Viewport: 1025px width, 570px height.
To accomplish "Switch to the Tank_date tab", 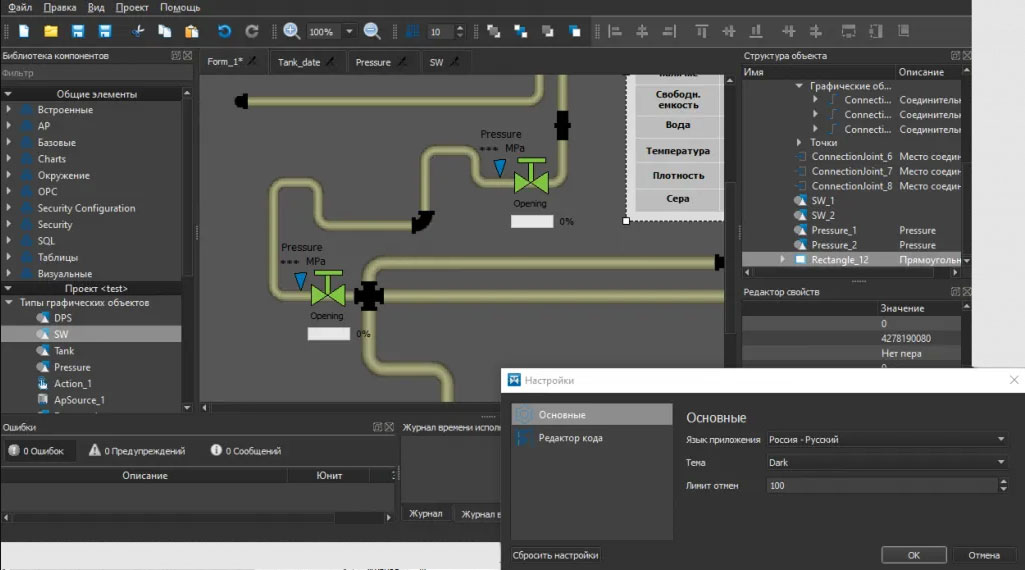I will [299, 62].
